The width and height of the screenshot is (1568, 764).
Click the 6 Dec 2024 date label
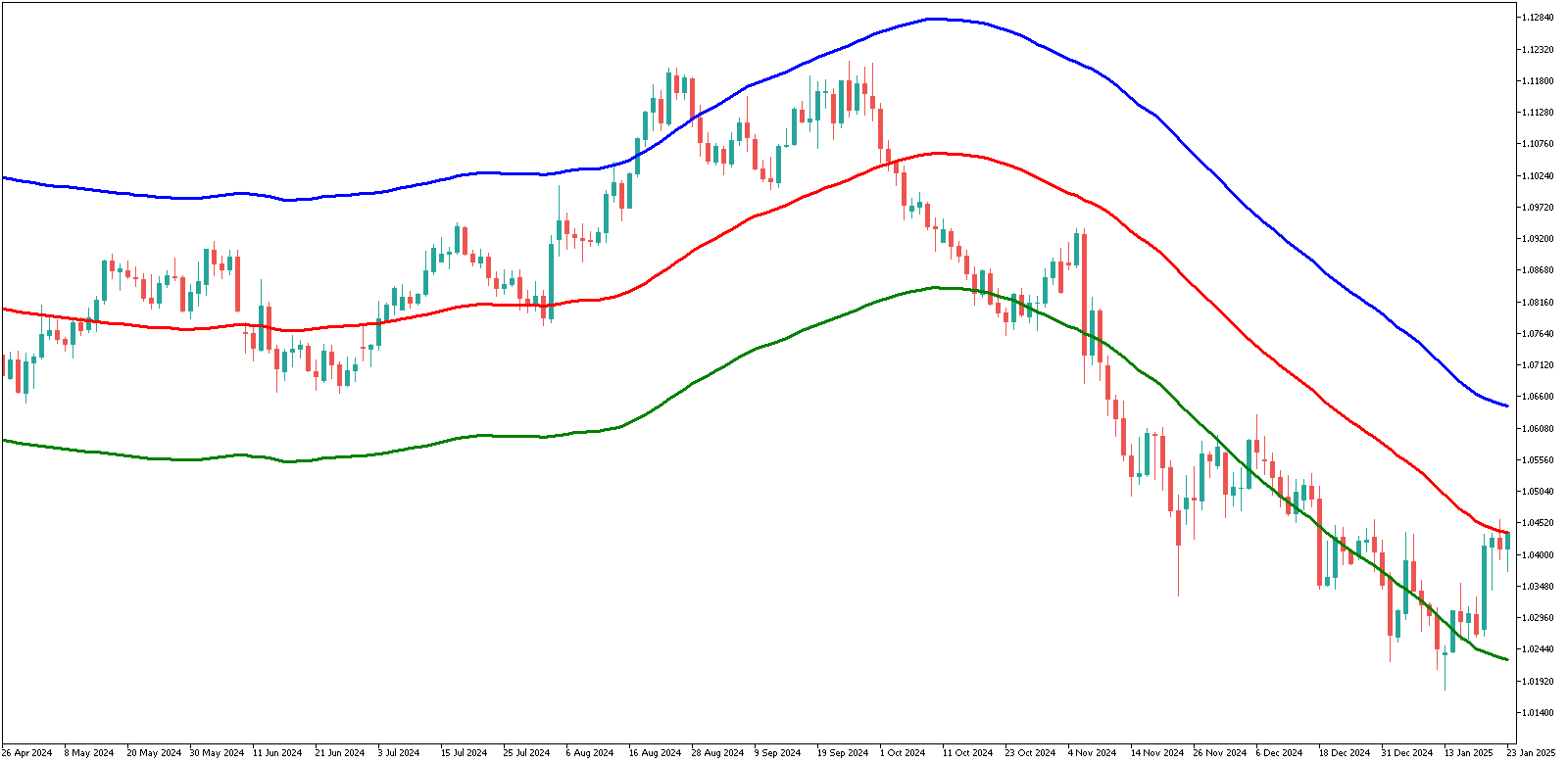coord(1279,753)
